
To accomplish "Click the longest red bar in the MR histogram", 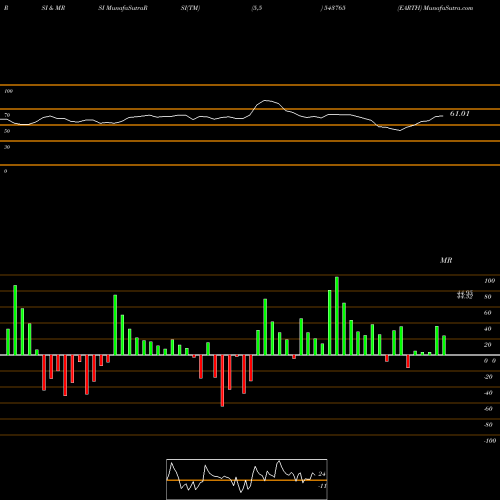I will (x=222, y=381).
